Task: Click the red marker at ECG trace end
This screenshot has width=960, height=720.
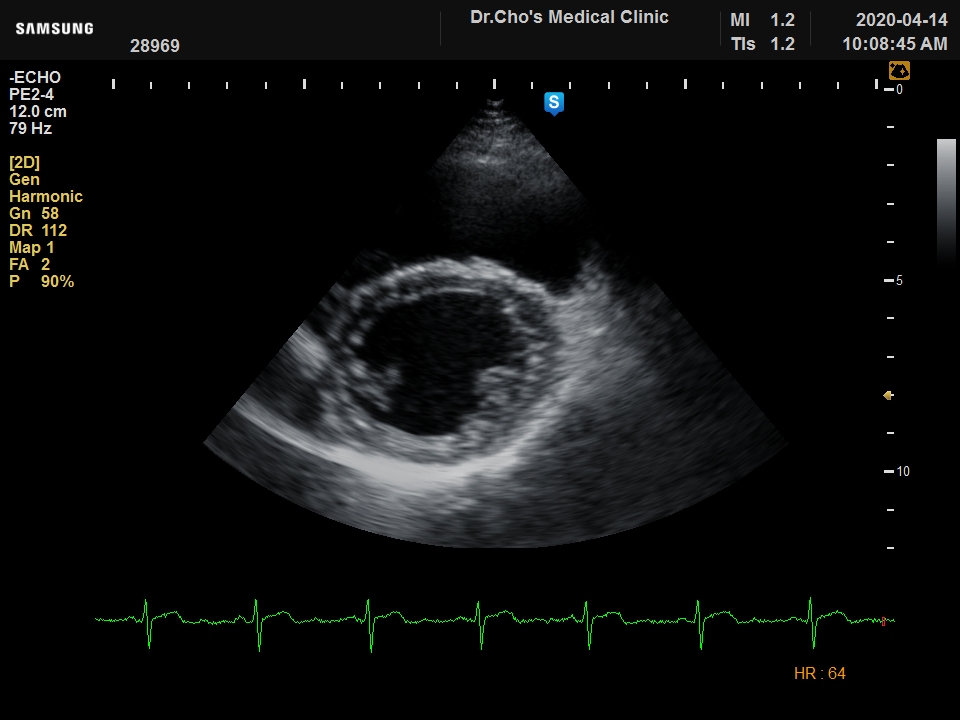Action: (883, 621)
